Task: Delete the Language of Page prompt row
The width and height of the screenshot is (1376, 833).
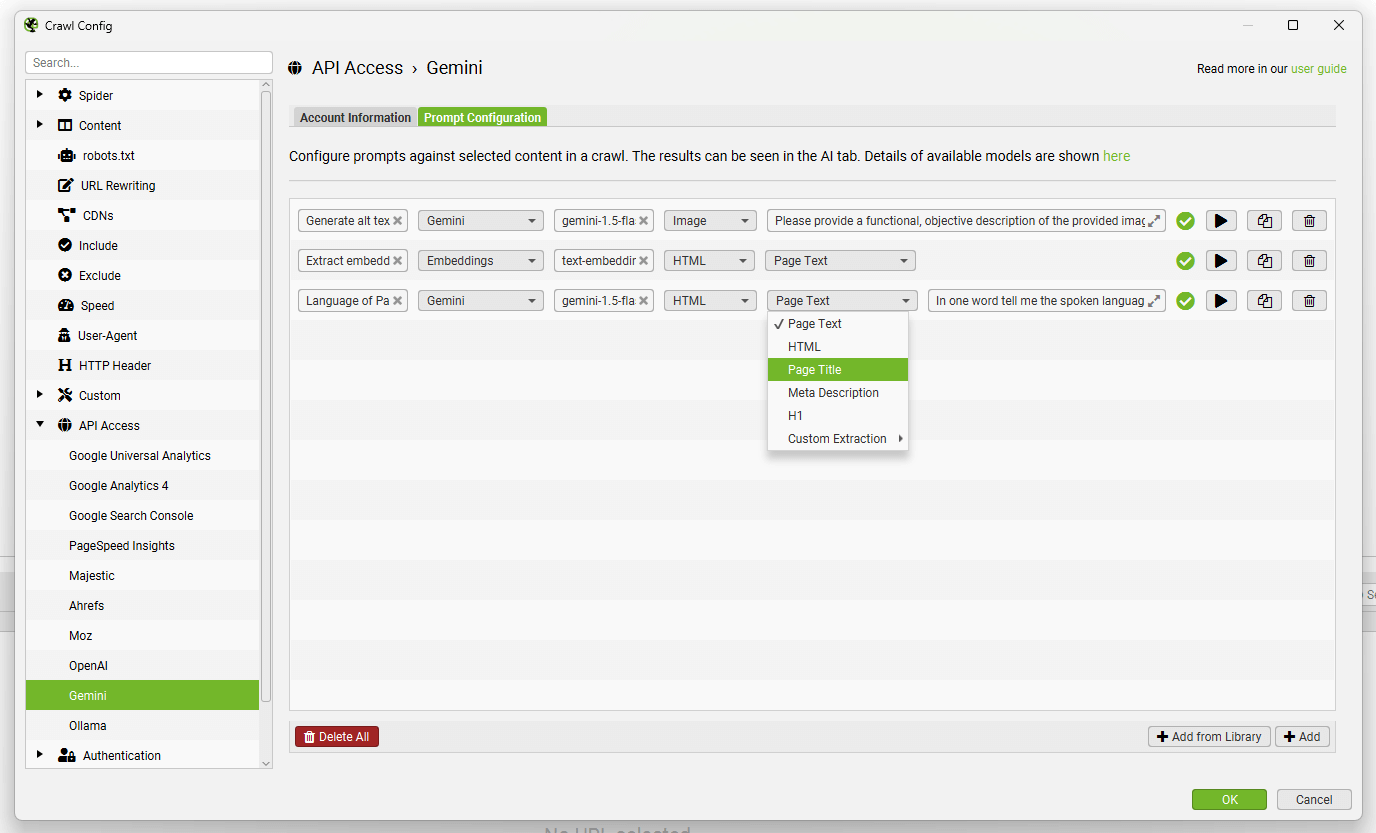Action: (1309, 301)
